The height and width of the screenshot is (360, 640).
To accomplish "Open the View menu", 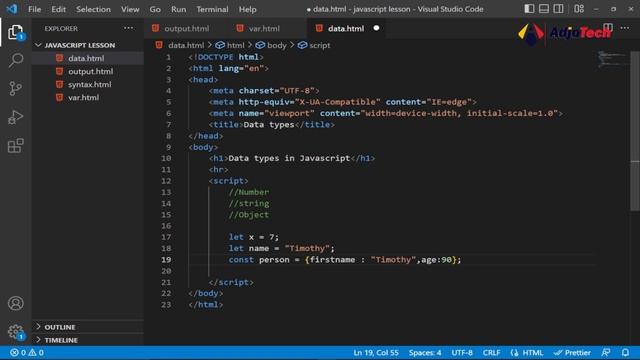I will point(130,9).
